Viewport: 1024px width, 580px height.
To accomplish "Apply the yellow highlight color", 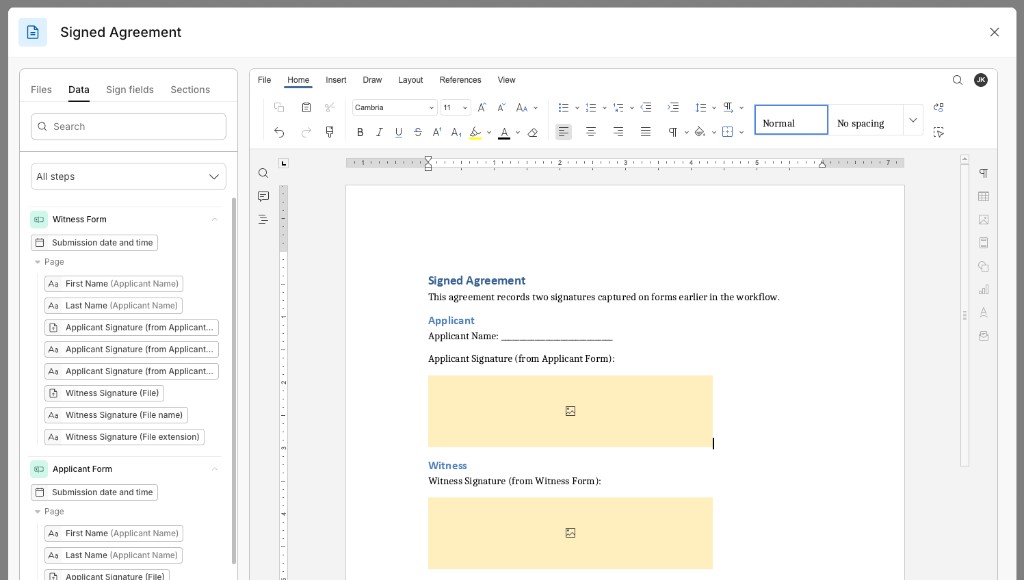I will point(475,133).
